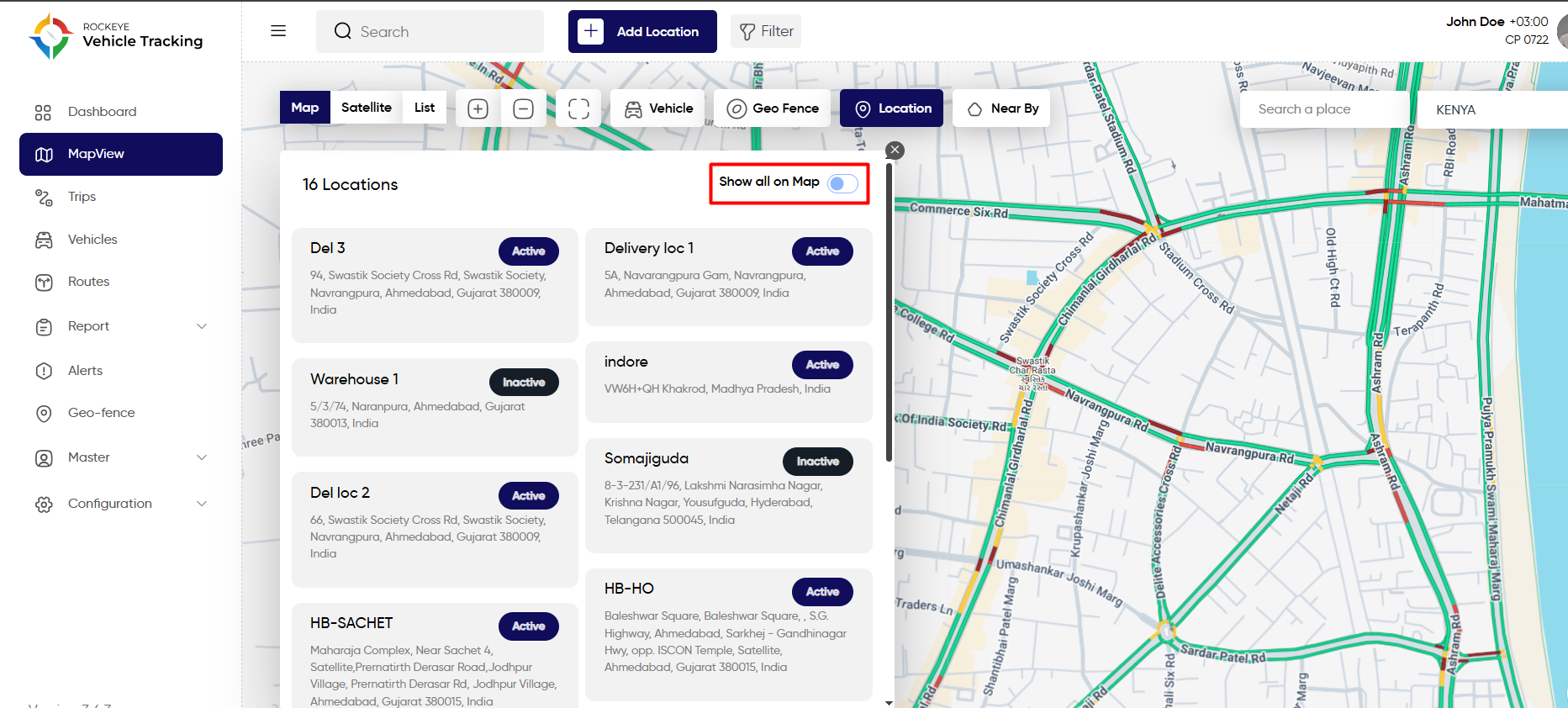This screenshot has width=1568, height=708.
Task: Open the Somajiguda location title
Action: point(647,458)
